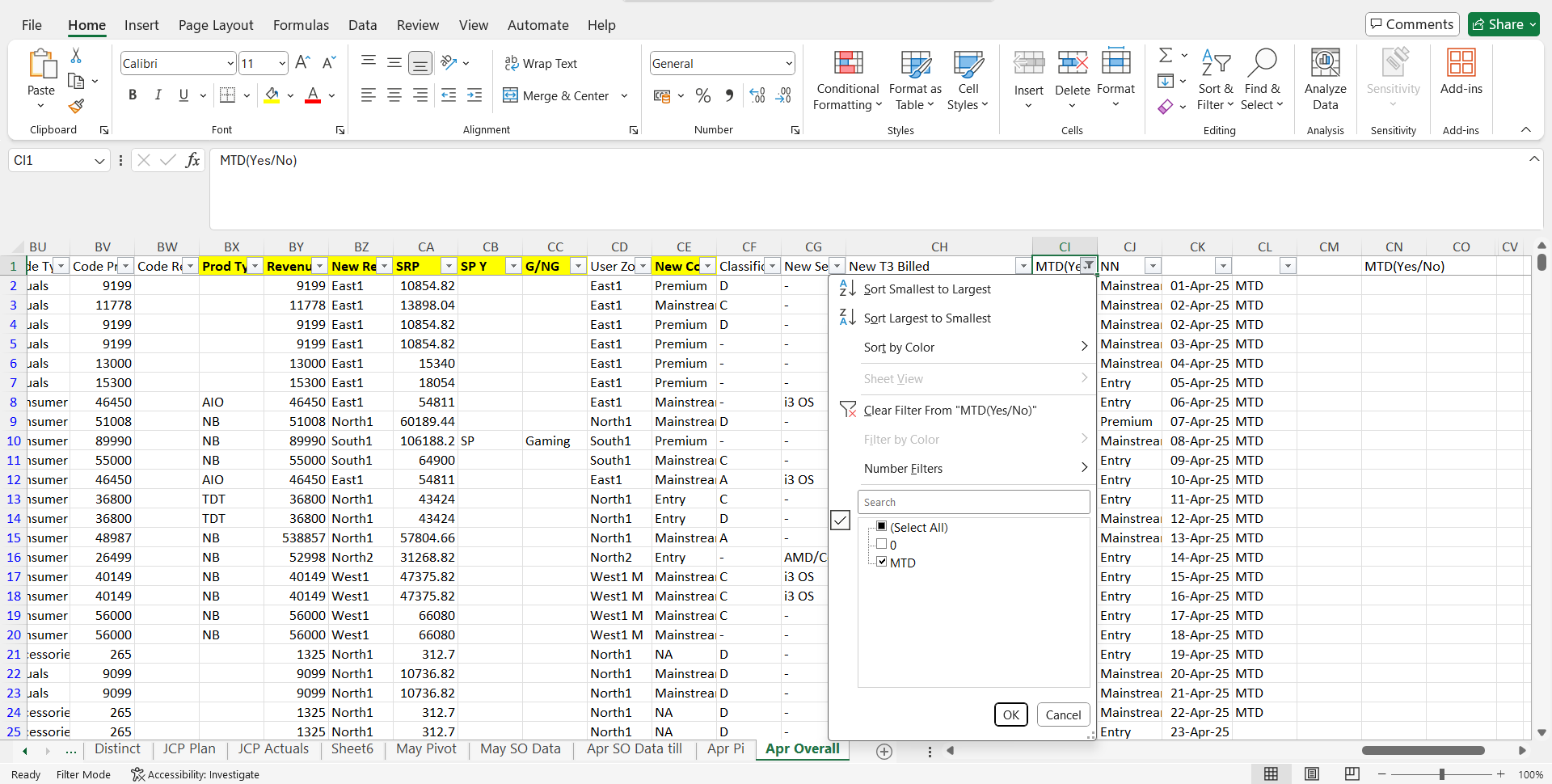The height and width of the screenshot is (784, 1552).
Task: Click the zoom slider in status bar
Action: click(x=1441, y=774)
